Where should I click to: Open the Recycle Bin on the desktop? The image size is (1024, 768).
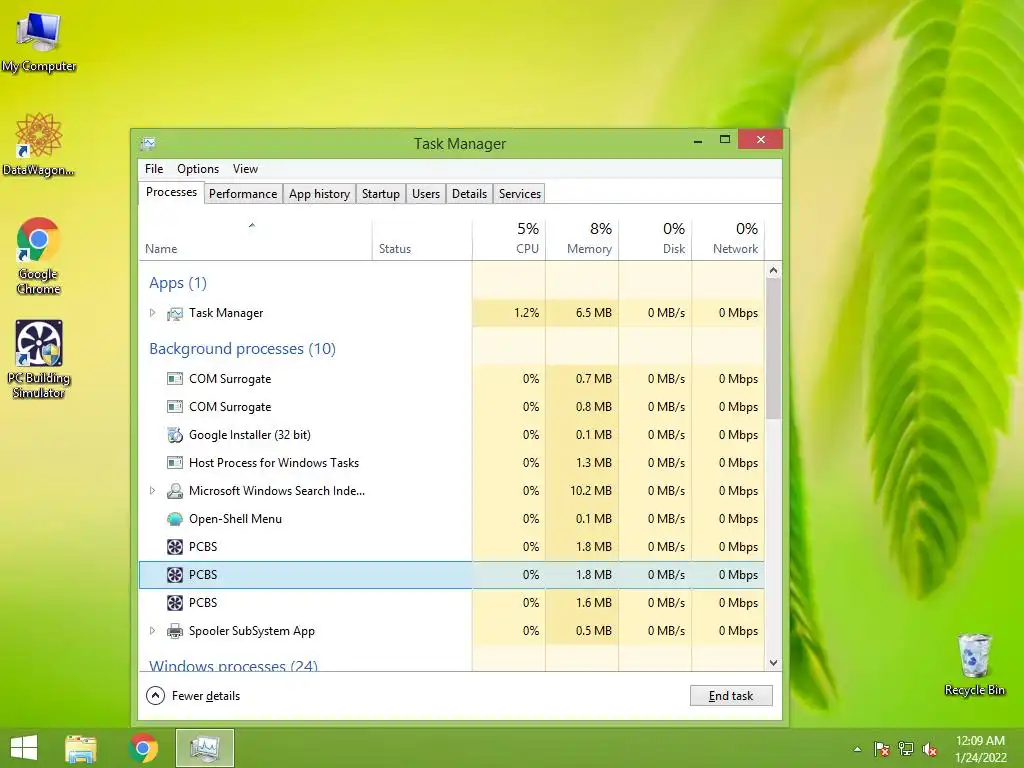[x=974, y=664]
